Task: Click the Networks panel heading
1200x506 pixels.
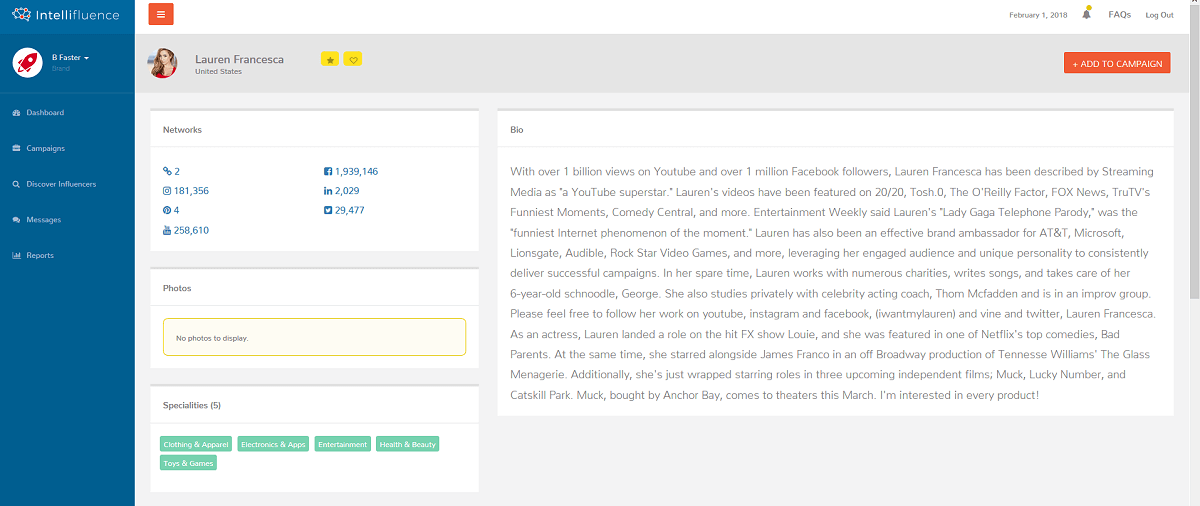Action: point(182,130)
